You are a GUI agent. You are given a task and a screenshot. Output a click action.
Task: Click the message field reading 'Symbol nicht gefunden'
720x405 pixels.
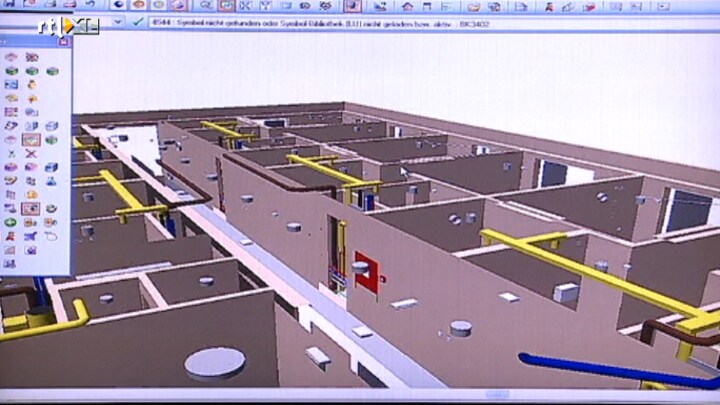[x=432, y=23]
